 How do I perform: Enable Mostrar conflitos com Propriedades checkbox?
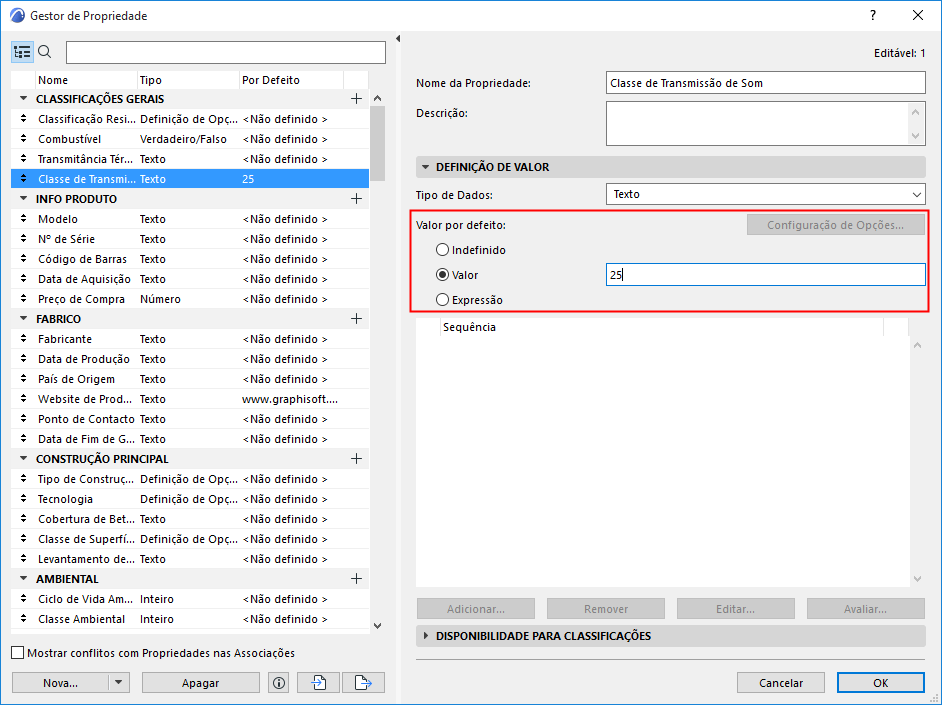pos(18,653)
